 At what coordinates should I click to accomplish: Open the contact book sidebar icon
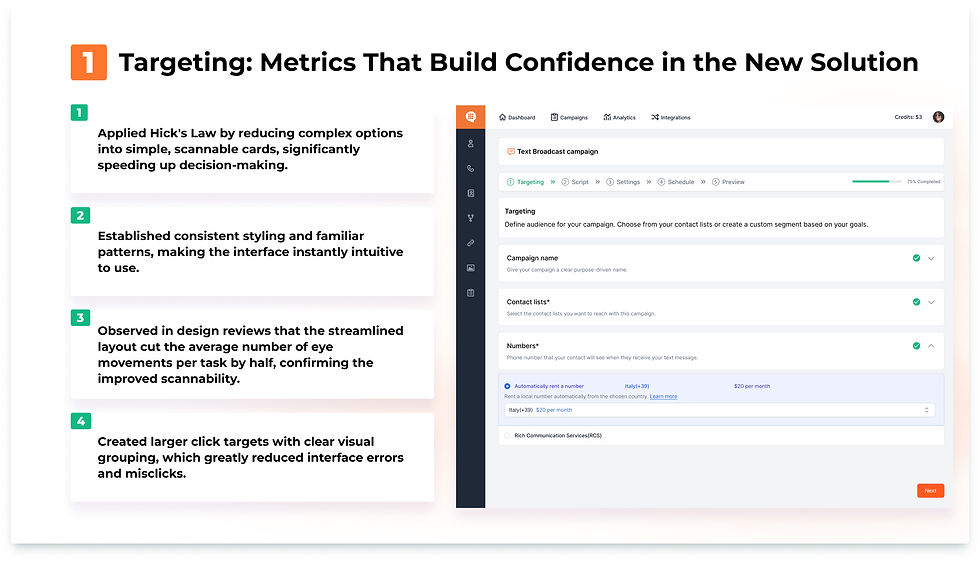(471, 193)
